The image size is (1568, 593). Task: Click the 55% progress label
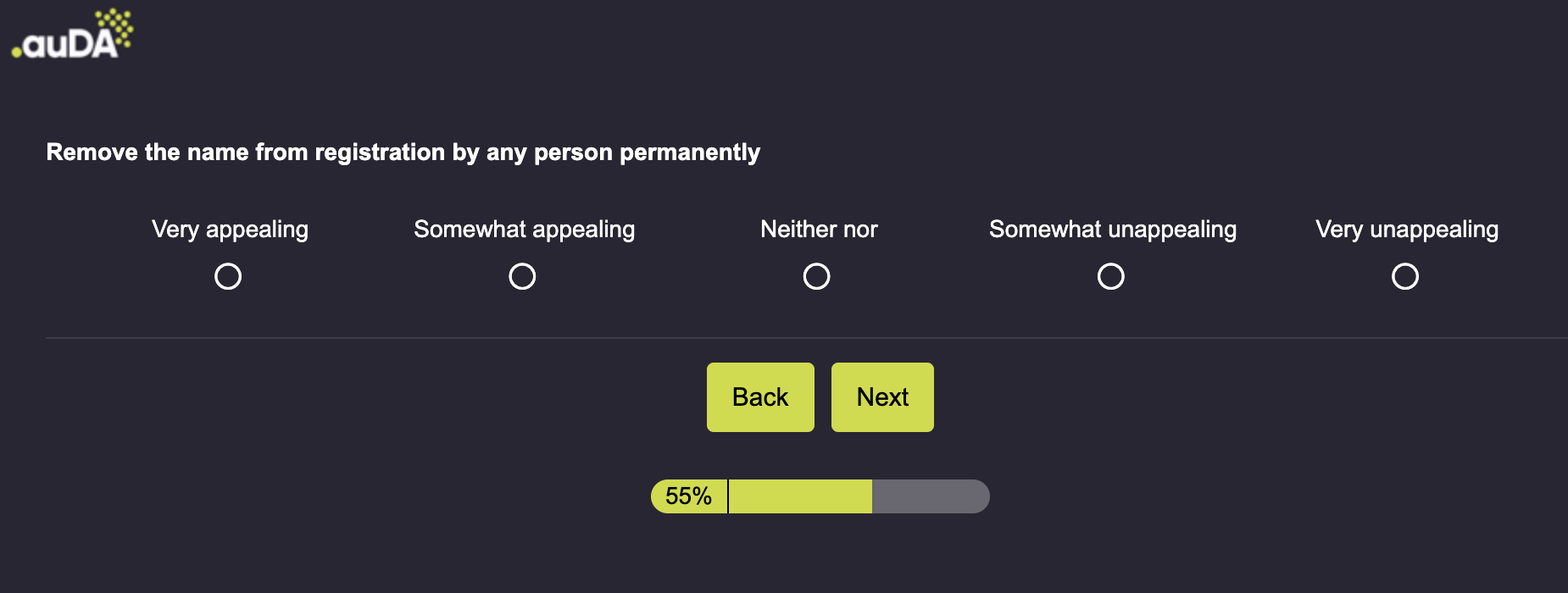[688, 496]
